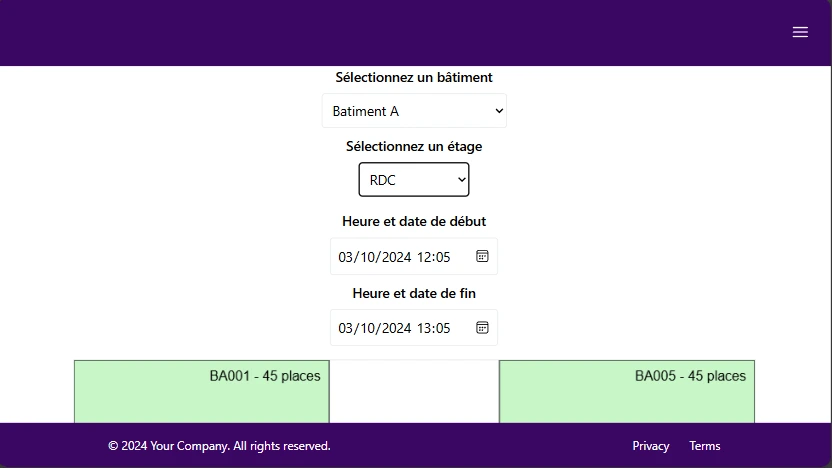Open the Terms link in footer
Screen dimensions: 832x468
point(705,446)
